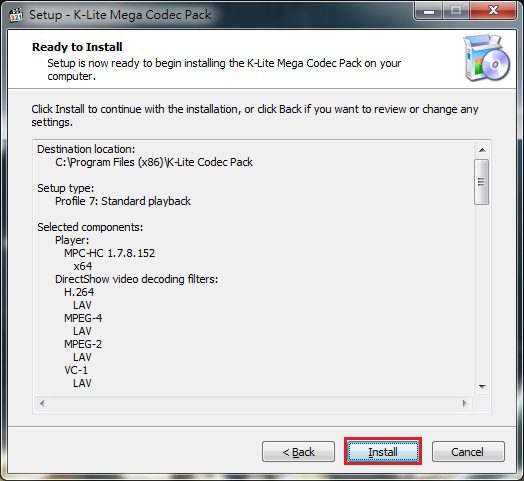This screenshot has width=524, height=481.
Task: Minimize the setup window
Action: click(429, 11)
